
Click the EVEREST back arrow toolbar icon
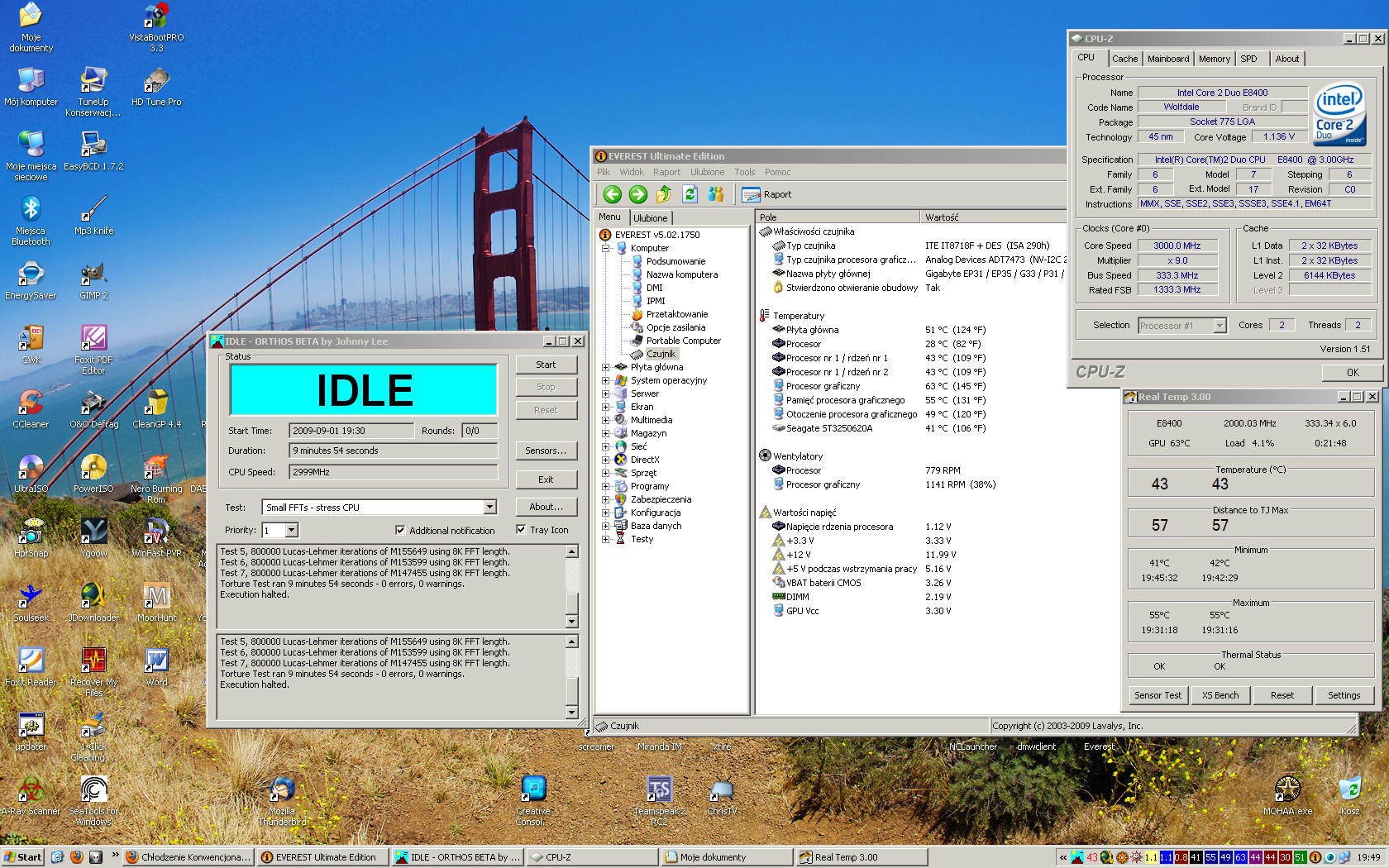(612, 194)
